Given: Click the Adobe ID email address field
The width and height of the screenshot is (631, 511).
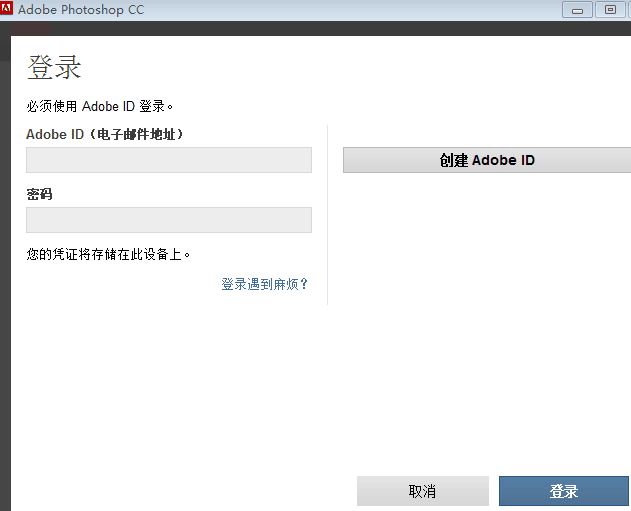Looking at the screenshot, I should click(x=169, y=160).
